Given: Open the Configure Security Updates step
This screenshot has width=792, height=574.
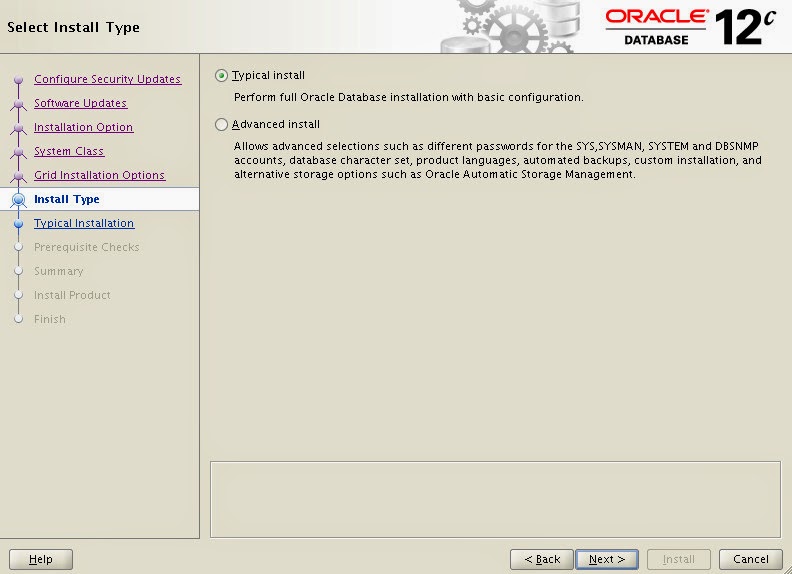Looking at the screenshot, I should (x=108, y=79).
